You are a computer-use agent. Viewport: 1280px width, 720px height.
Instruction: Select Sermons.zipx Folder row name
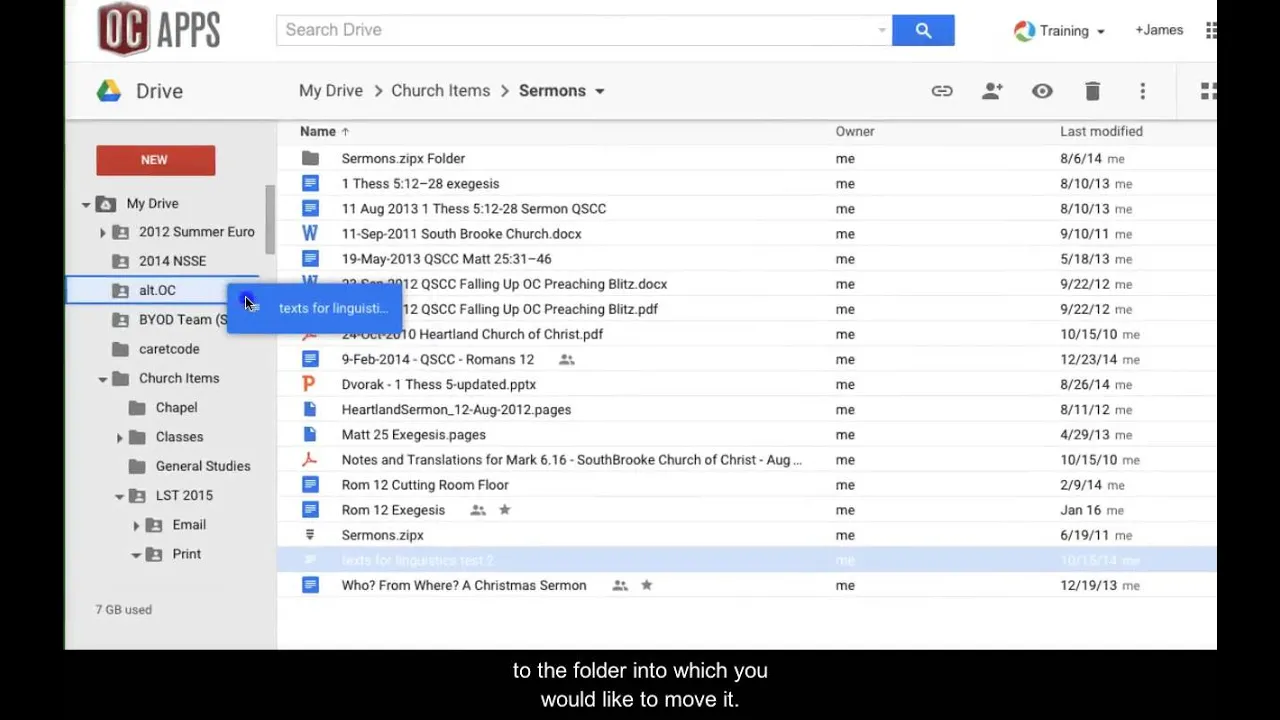(x=403, y=158)
